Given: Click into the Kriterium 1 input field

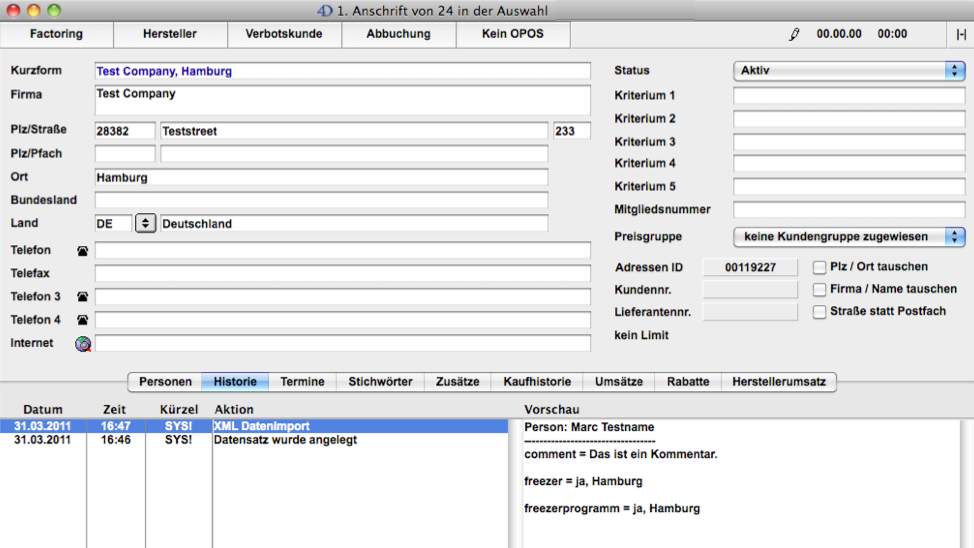Looking at the screenshot, I should (x=848, y=96).
